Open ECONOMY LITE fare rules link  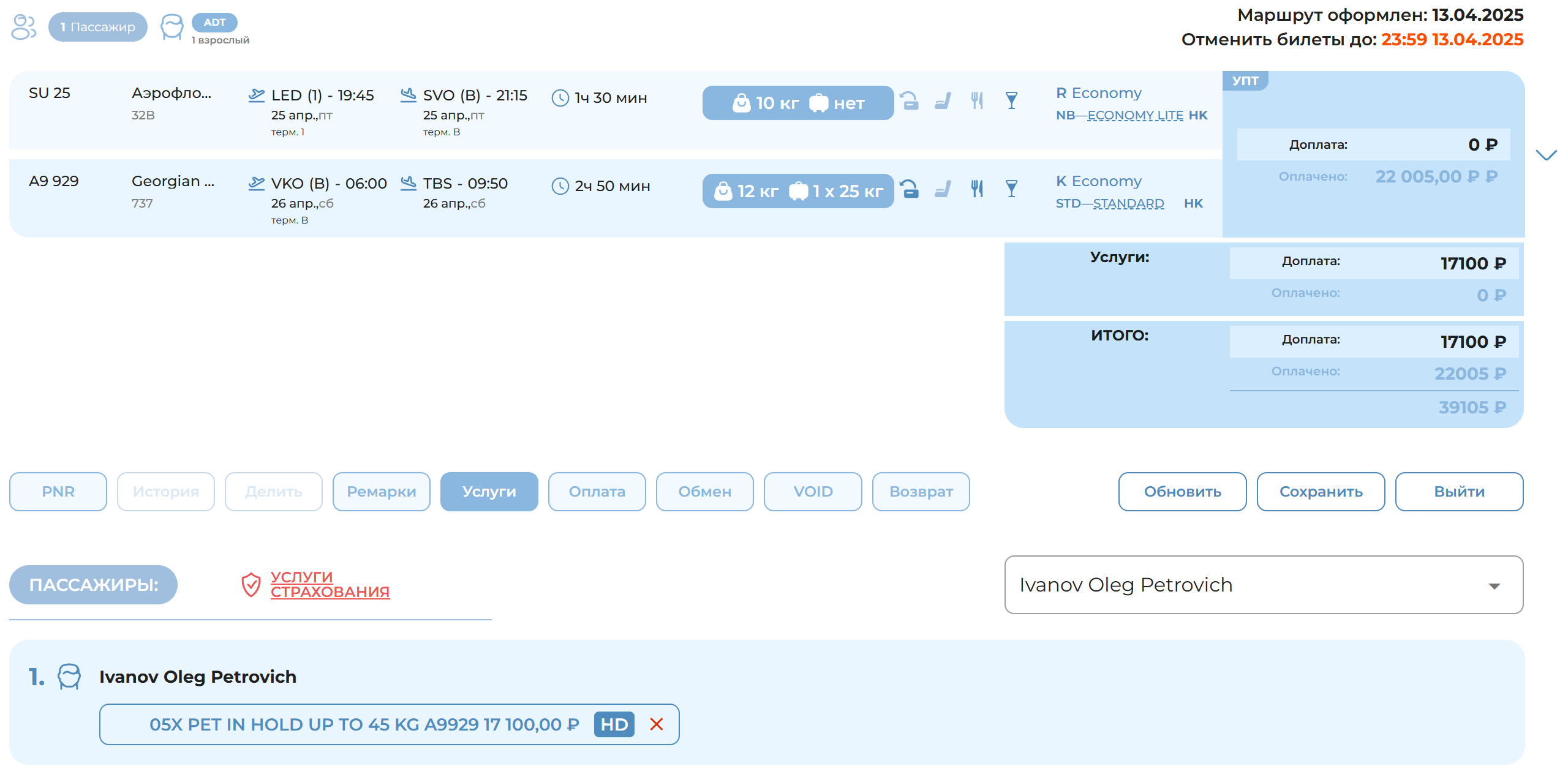(1135, 115)
